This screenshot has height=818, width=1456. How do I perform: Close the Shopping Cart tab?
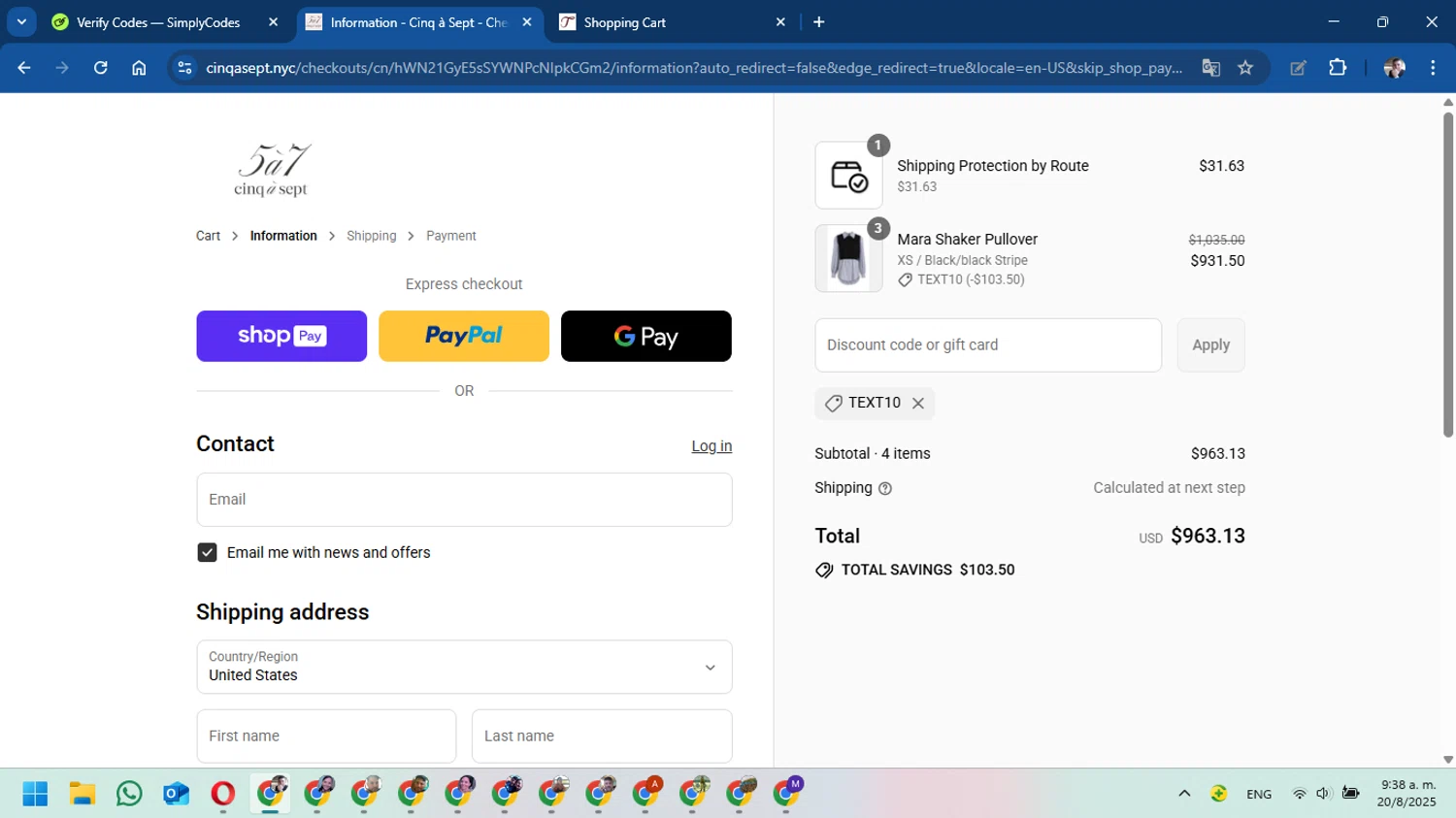pyautogui.click(x=780, y=21)
